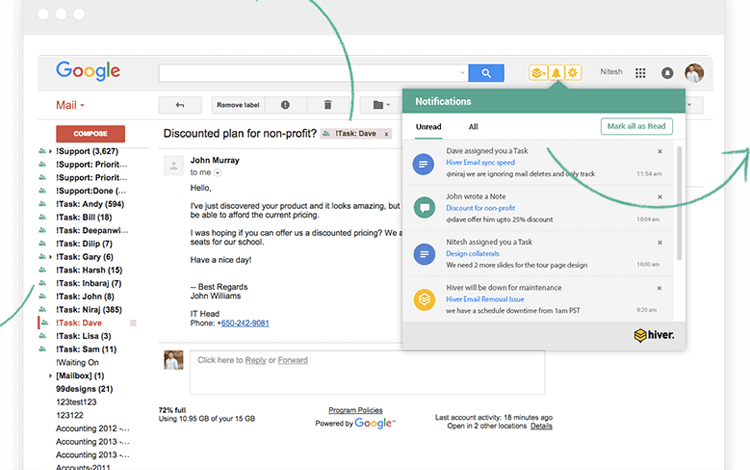Click the Google logo
Image resolution: width=750 pixels, height=470 pixels.
click(88, 71)
